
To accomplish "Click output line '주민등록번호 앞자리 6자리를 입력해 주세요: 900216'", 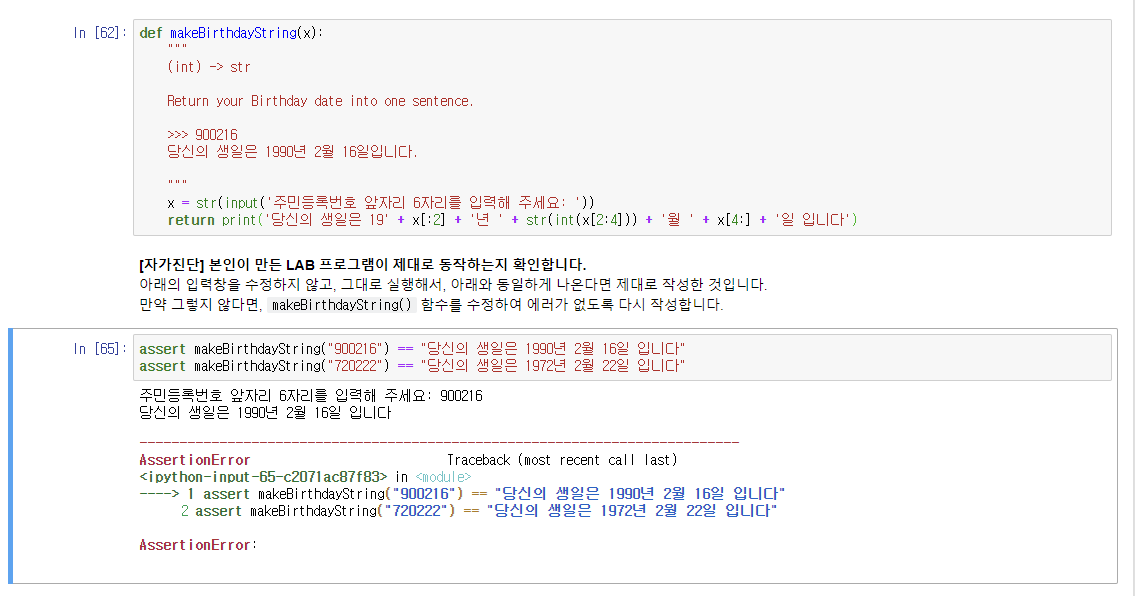I will click(x=311, y=395).
